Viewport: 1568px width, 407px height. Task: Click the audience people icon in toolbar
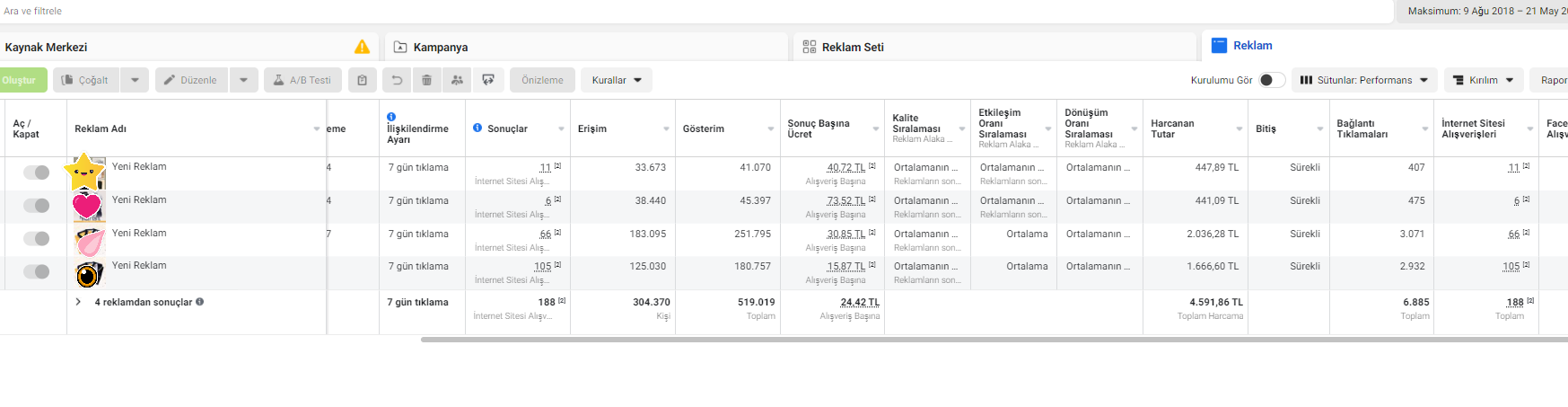(x=457, y=80)
